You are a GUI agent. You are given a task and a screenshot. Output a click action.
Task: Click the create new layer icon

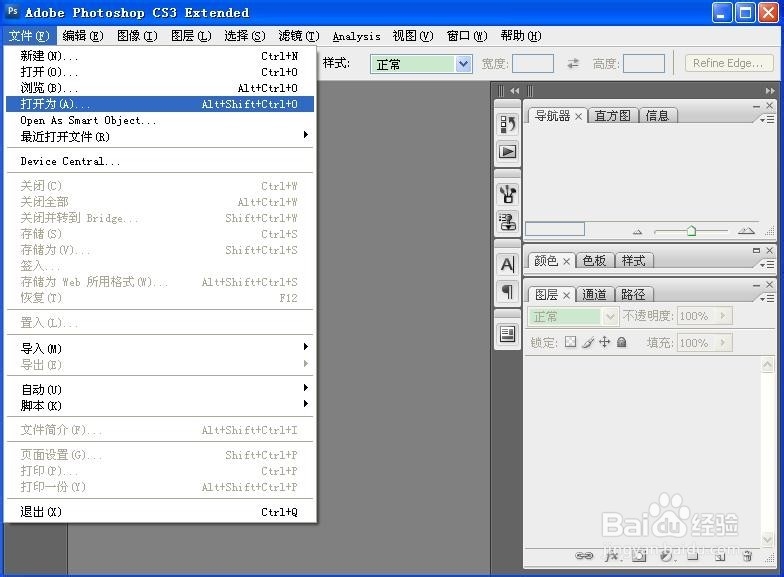(720, 555)
